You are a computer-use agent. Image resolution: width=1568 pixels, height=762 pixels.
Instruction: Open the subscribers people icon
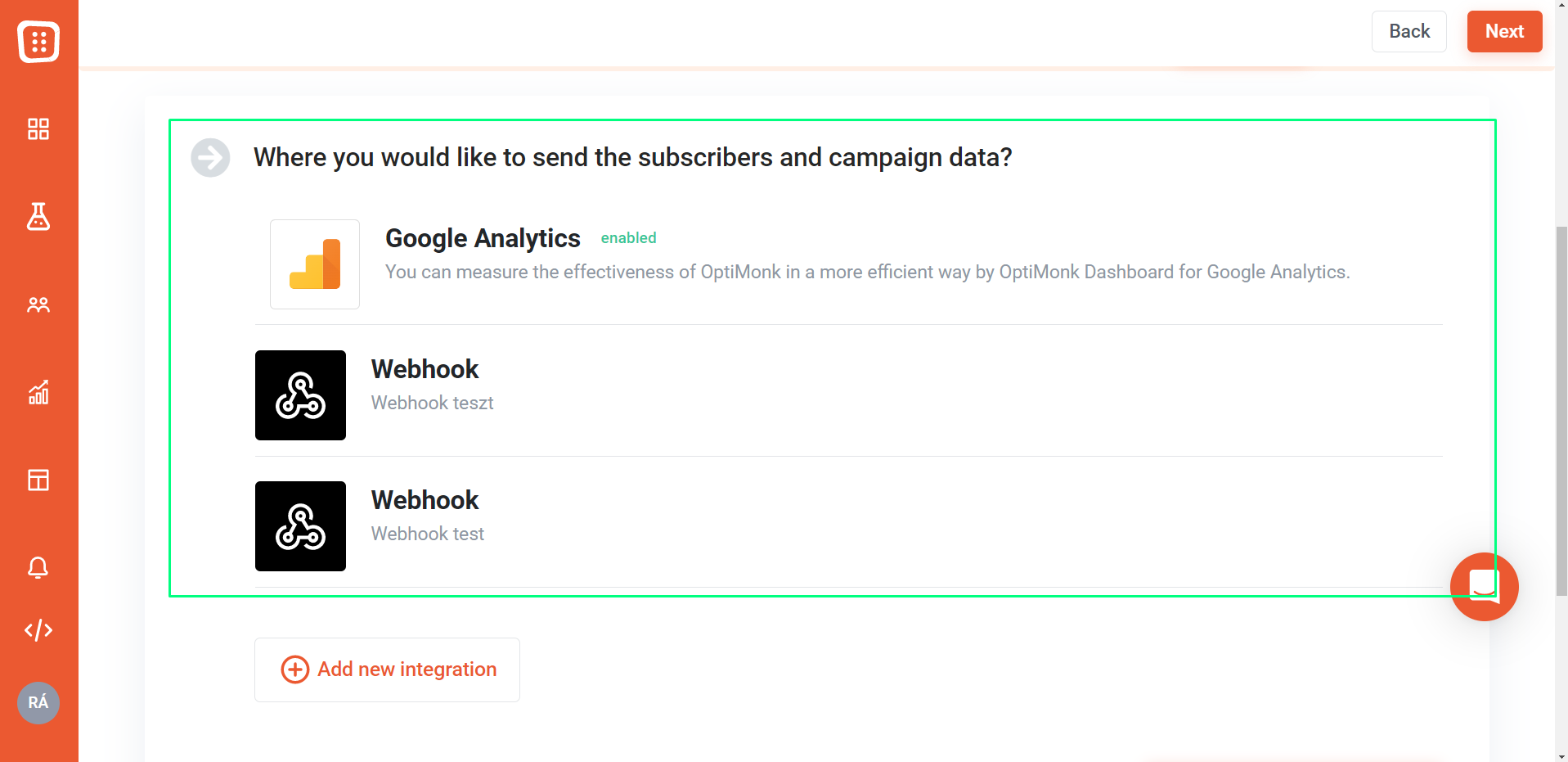click(x=38, y=304)
